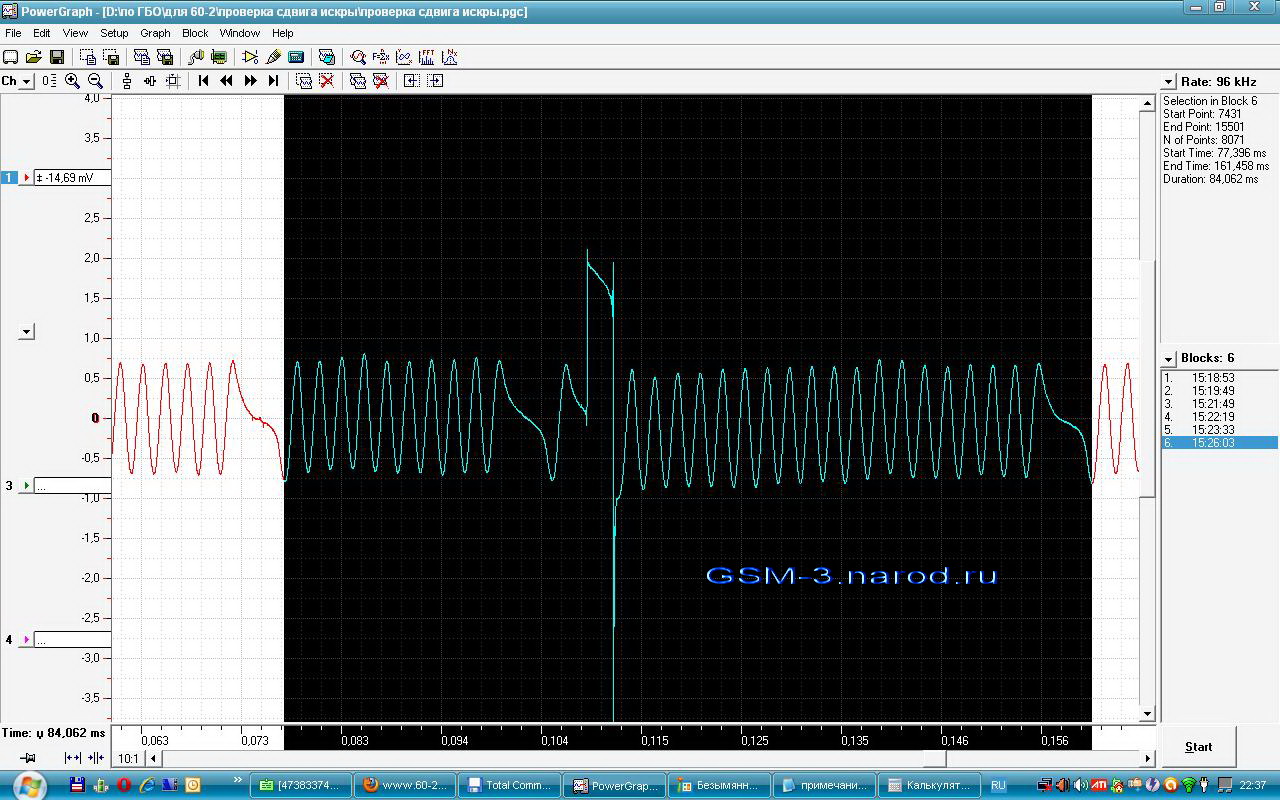Click the 10:1 time scale button

[128, 759]
